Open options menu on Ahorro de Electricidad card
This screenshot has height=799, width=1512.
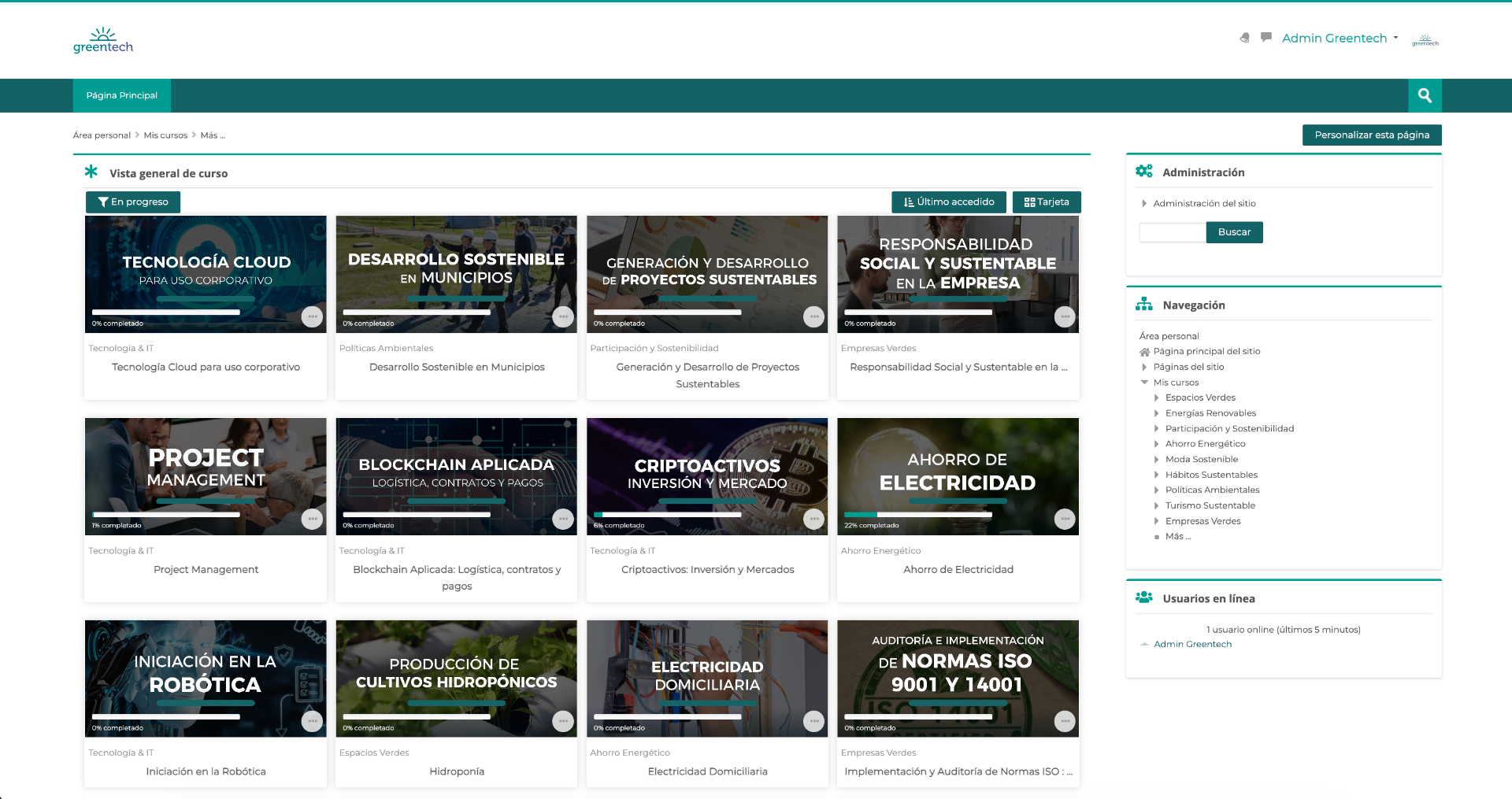point(1065,519)
